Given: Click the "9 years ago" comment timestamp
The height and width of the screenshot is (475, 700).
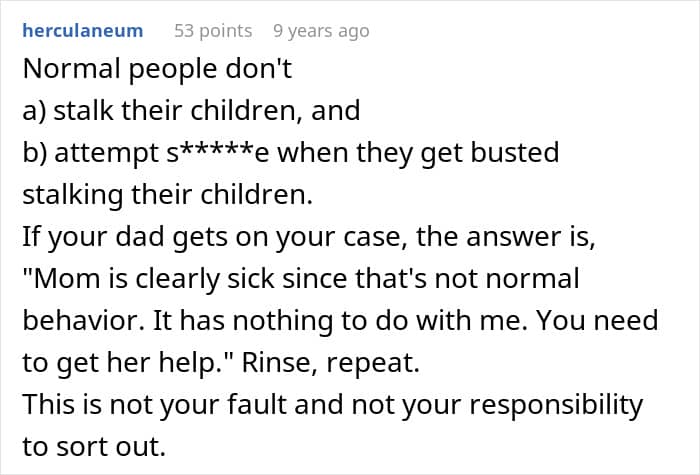Looking at the screenshot, I should (321, 30).
